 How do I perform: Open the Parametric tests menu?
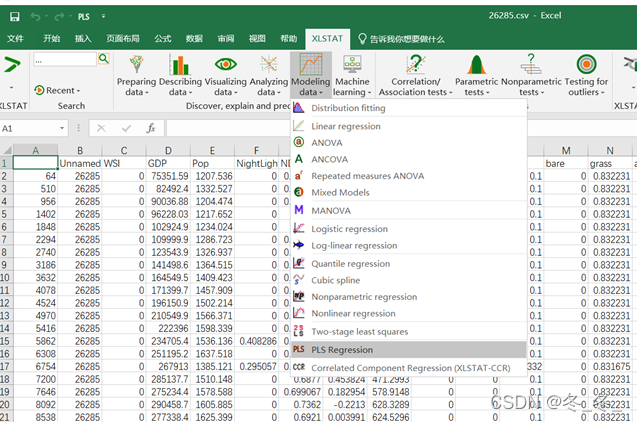coord(476,75)
